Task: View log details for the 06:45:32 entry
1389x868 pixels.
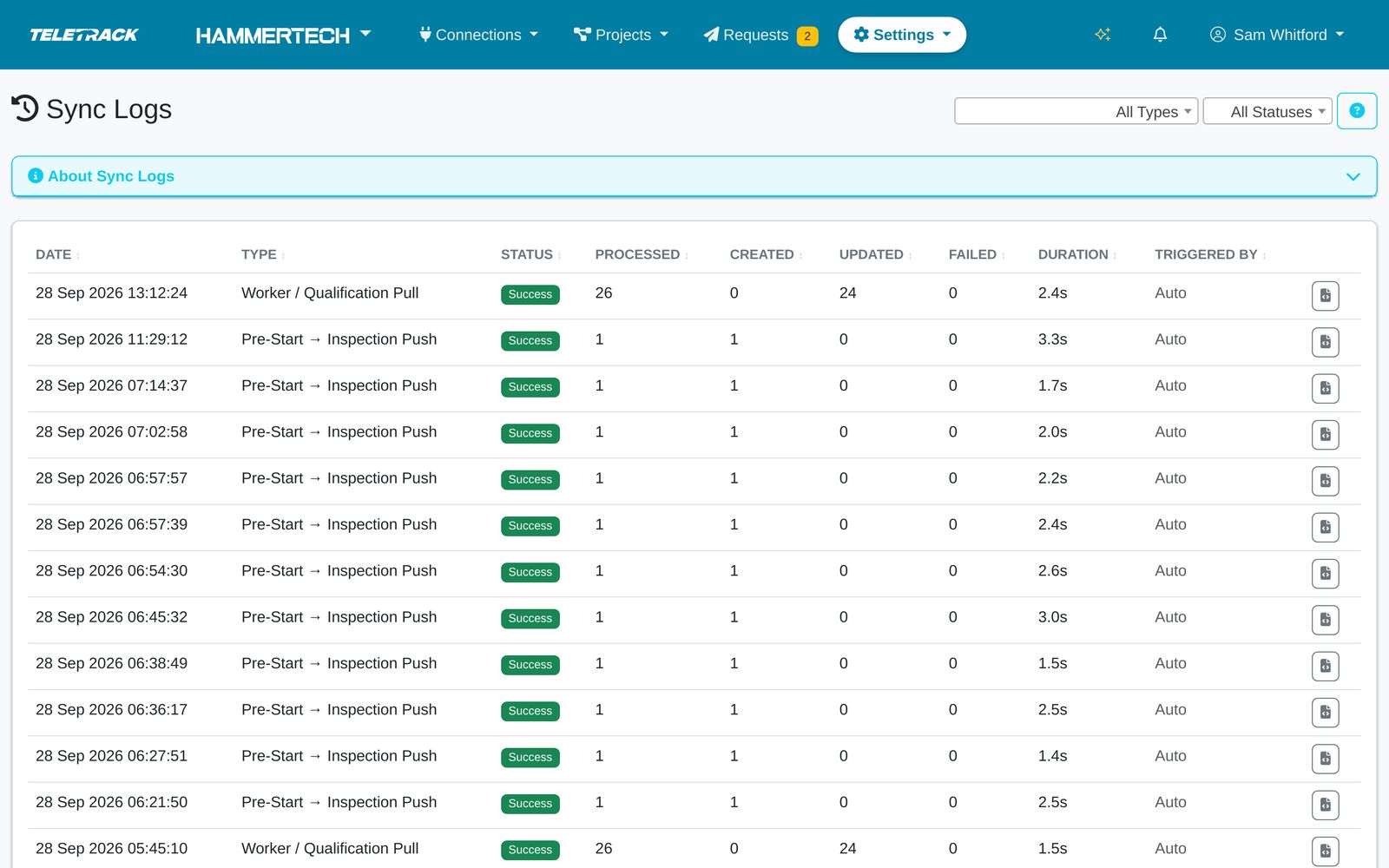Action: 1325,620
